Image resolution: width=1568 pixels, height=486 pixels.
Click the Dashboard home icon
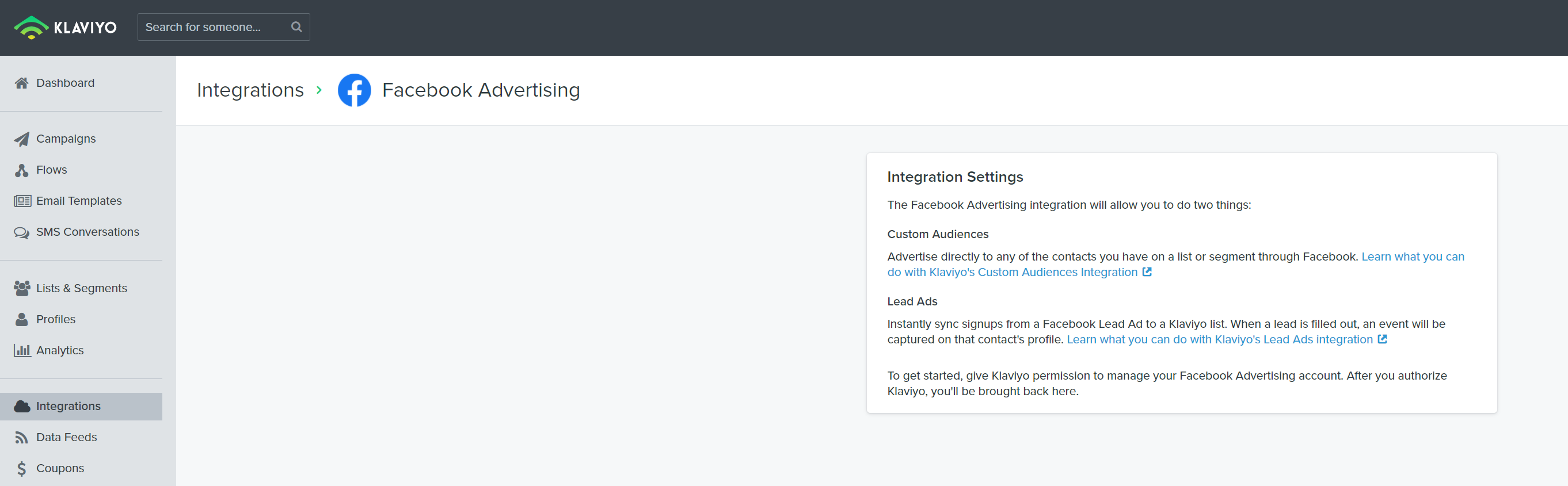point(22,83)
